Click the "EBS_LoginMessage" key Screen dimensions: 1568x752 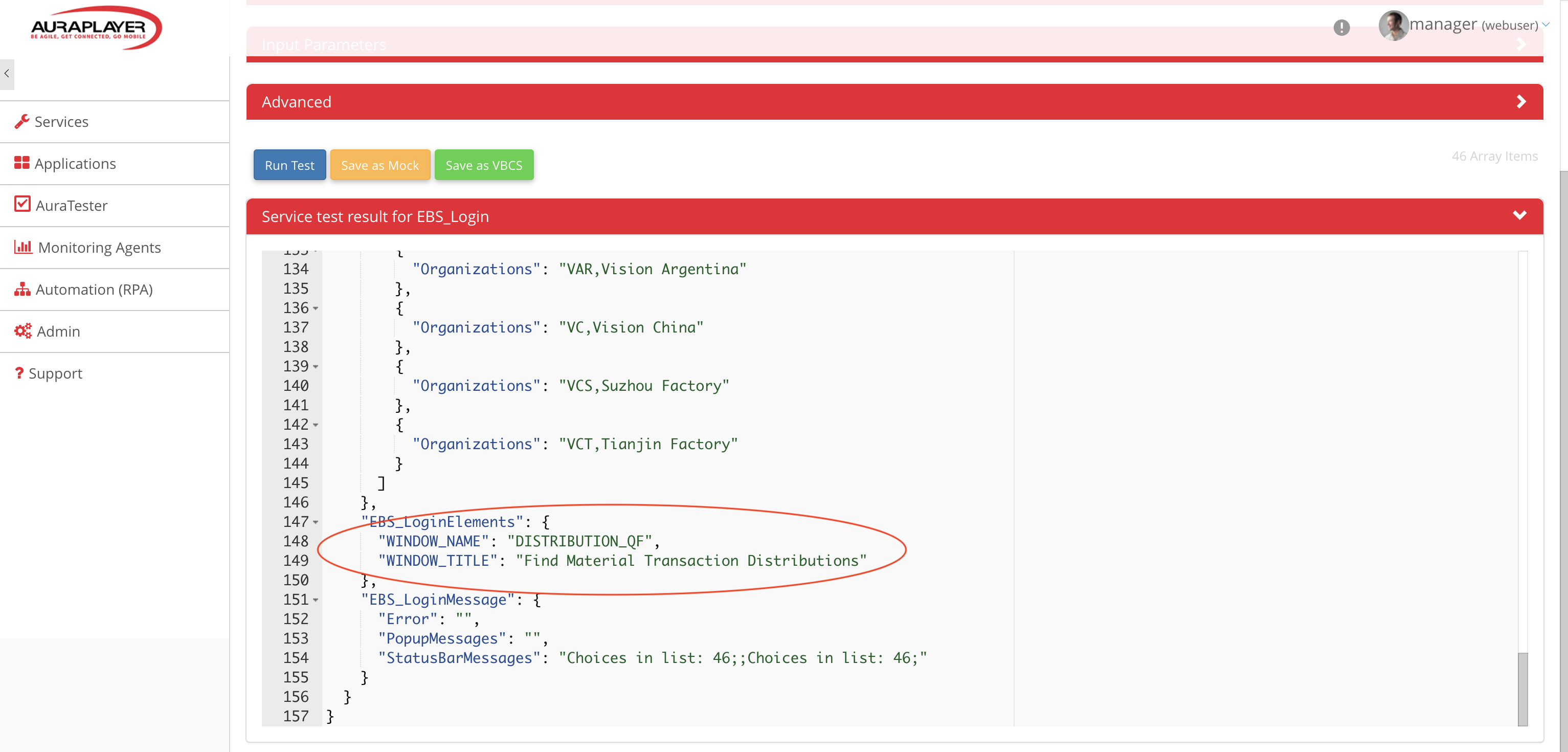pyautogui.click(x=438, y=600)
